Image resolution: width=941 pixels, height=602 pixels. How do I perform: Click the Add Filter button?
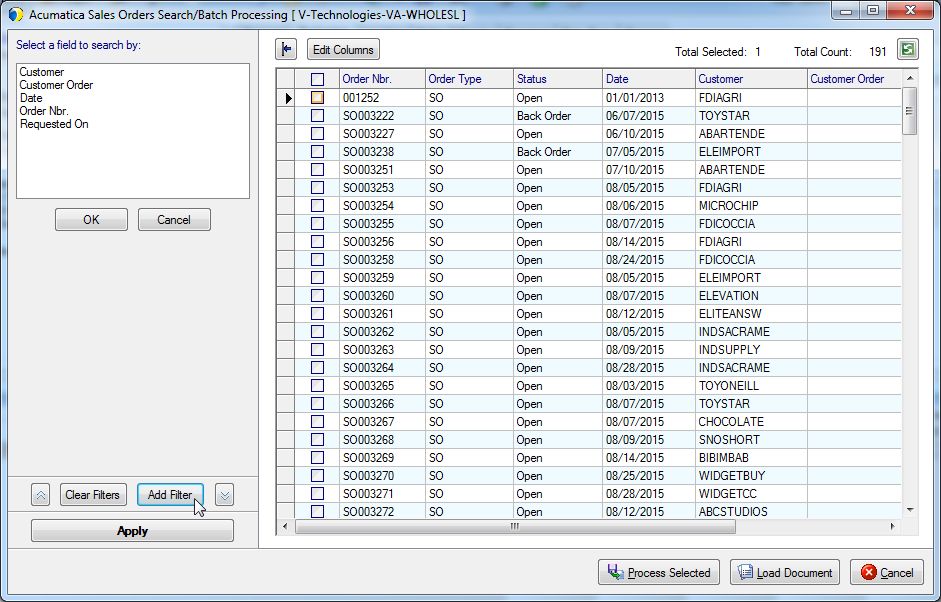(x=170, y=495)
